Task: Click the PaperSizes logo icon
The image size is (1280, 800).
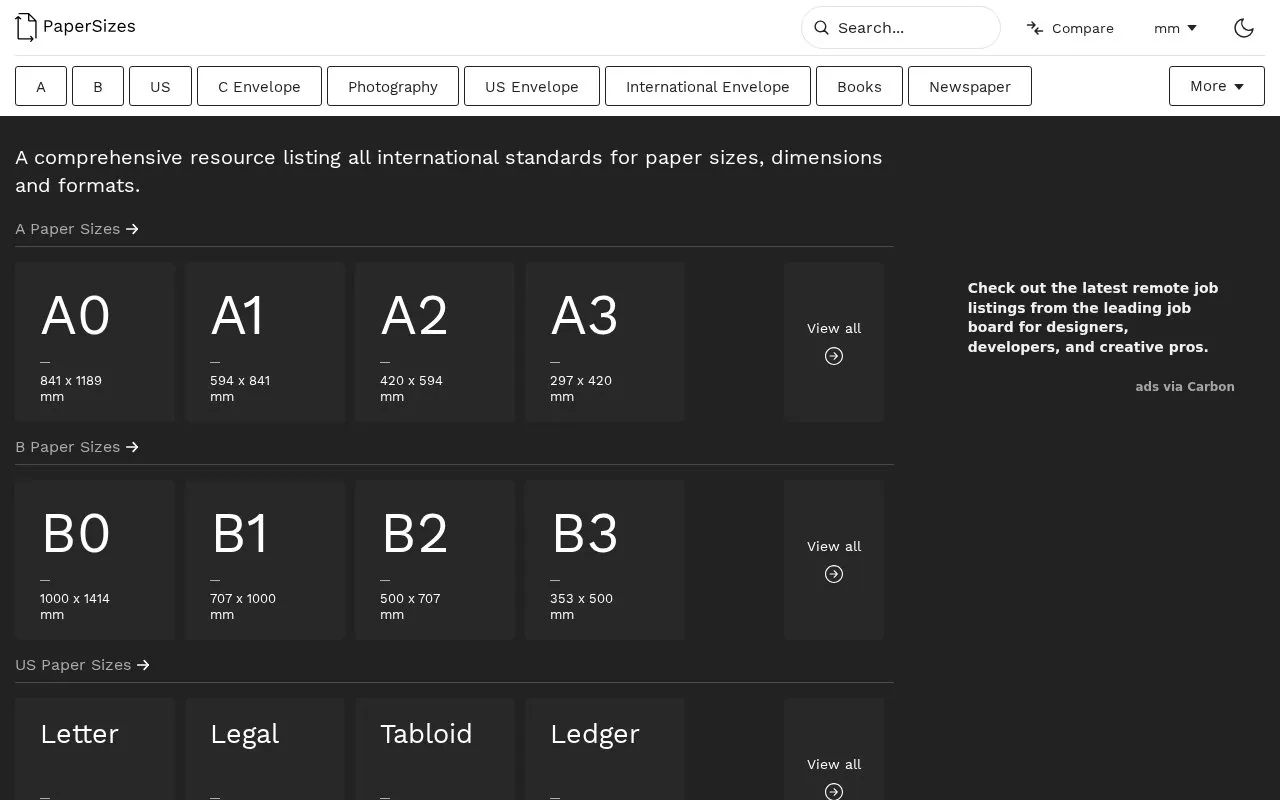Action: 26,27
